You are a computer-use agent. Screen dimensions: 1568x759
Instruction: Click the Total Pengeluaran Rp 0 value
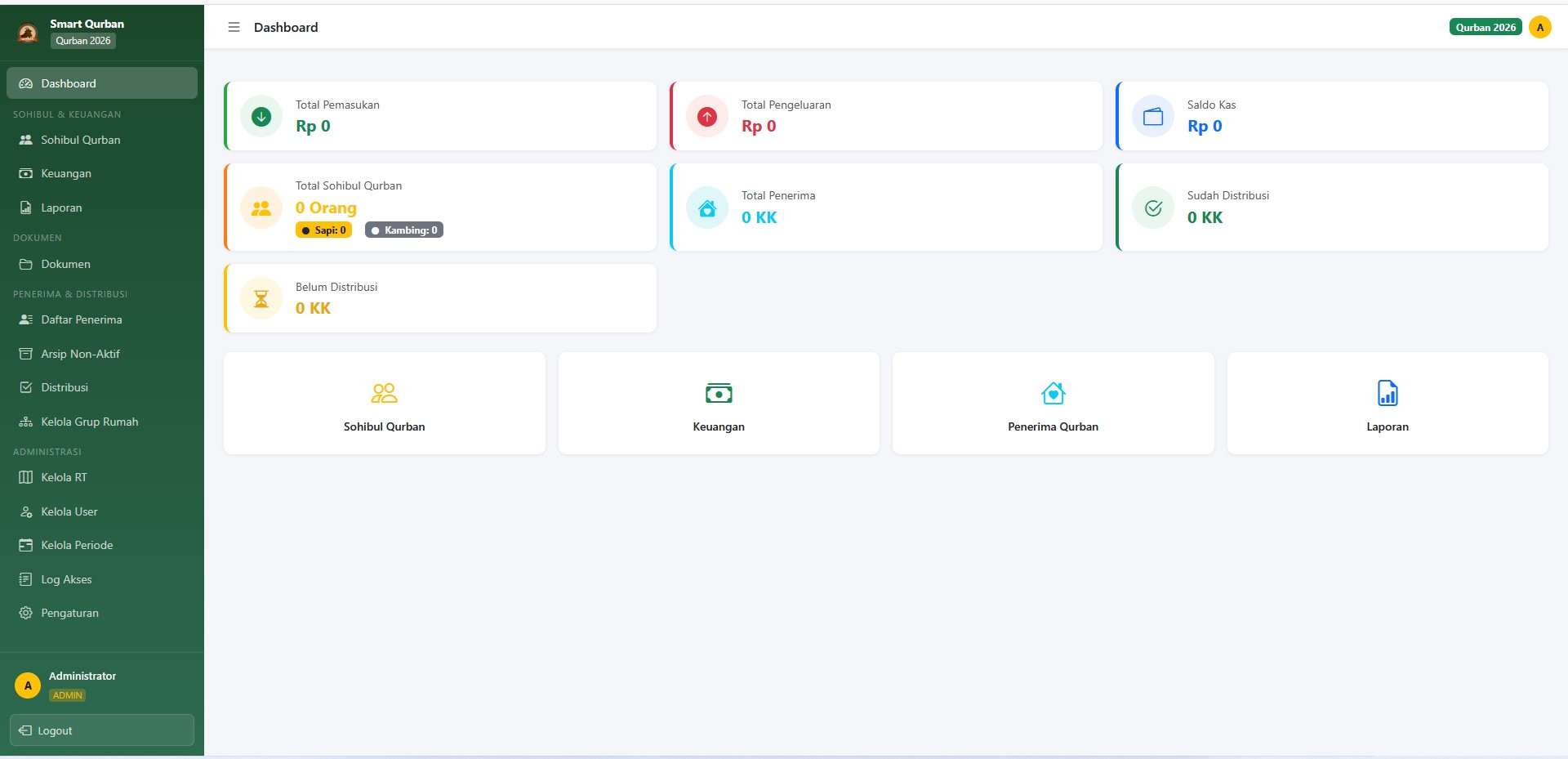coord(759,126)
